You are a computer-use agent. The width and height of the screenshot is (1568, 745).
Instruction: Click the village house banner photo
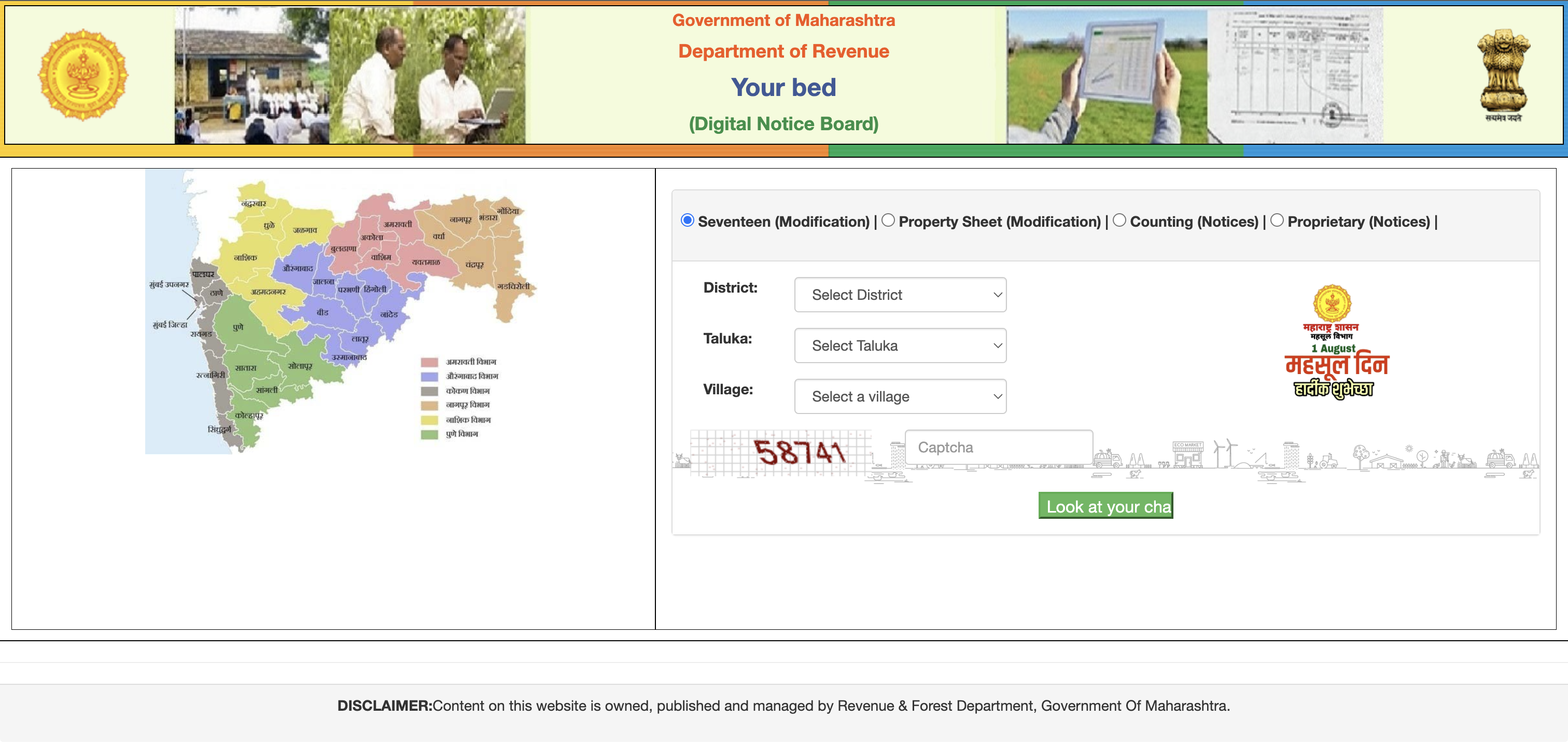pyautogui.click(x=252, y=76)
